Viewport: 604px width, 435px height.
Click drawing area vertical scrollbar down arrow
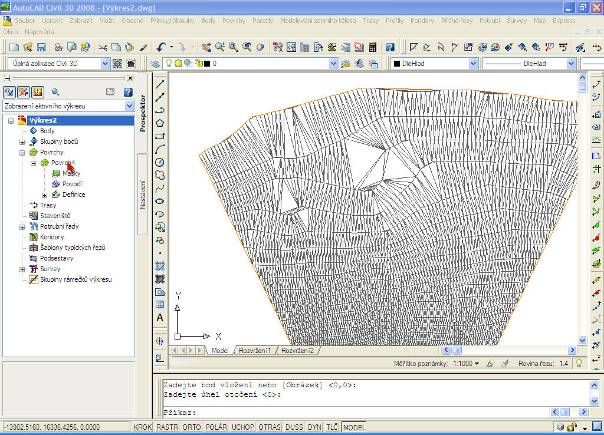[x=582, y=341]
